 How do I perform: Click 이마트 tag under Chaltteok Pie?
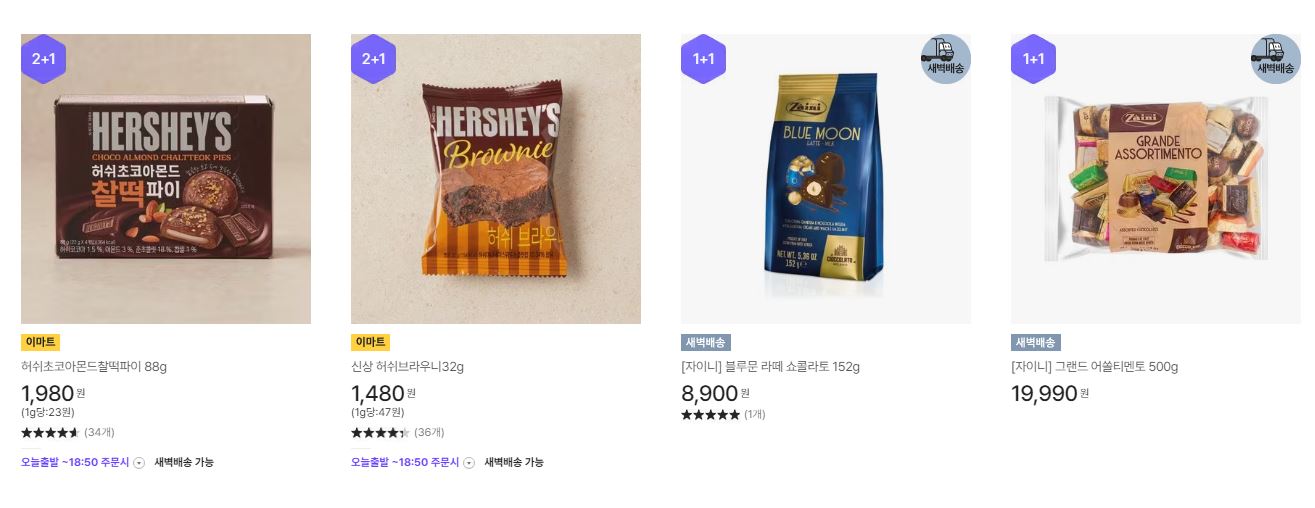pyautogui.click(x=40, y=342)
